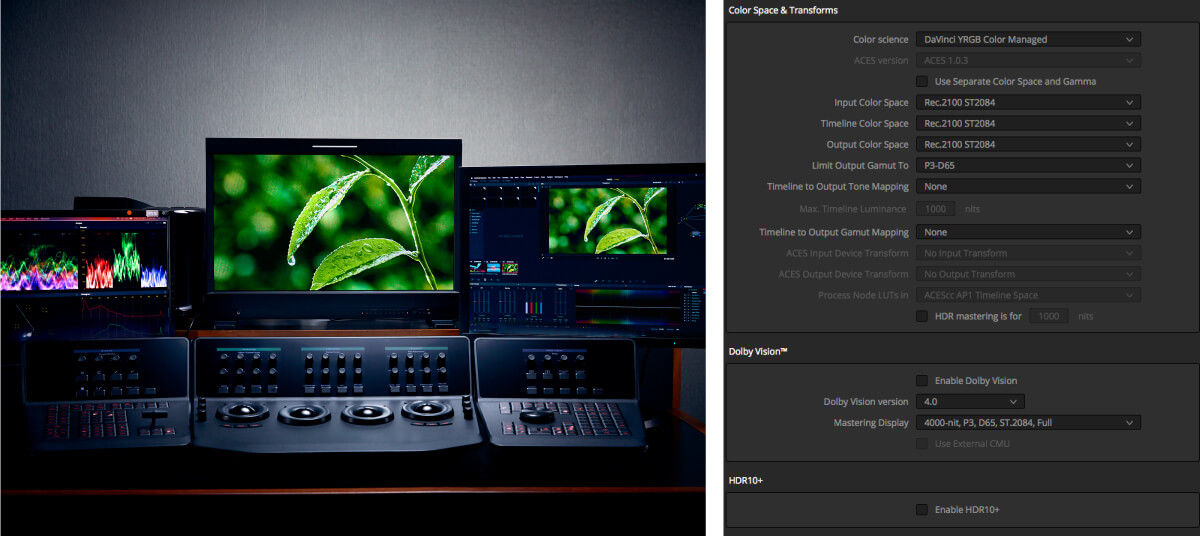Expand the Mastering Display dropdown
The image size is (1200, 536).
pyautogui.click(x=1027, y=422)
